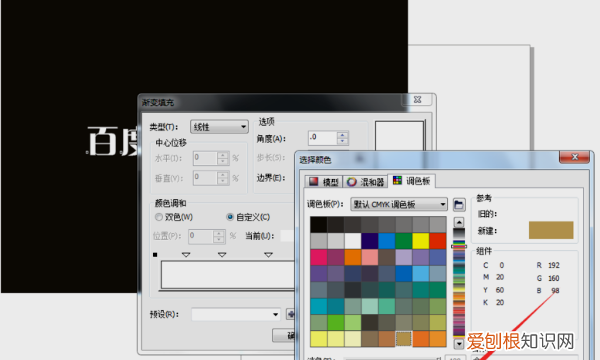
Task: Switch to the 模型 tab
Action: click(x=324, y=182)
